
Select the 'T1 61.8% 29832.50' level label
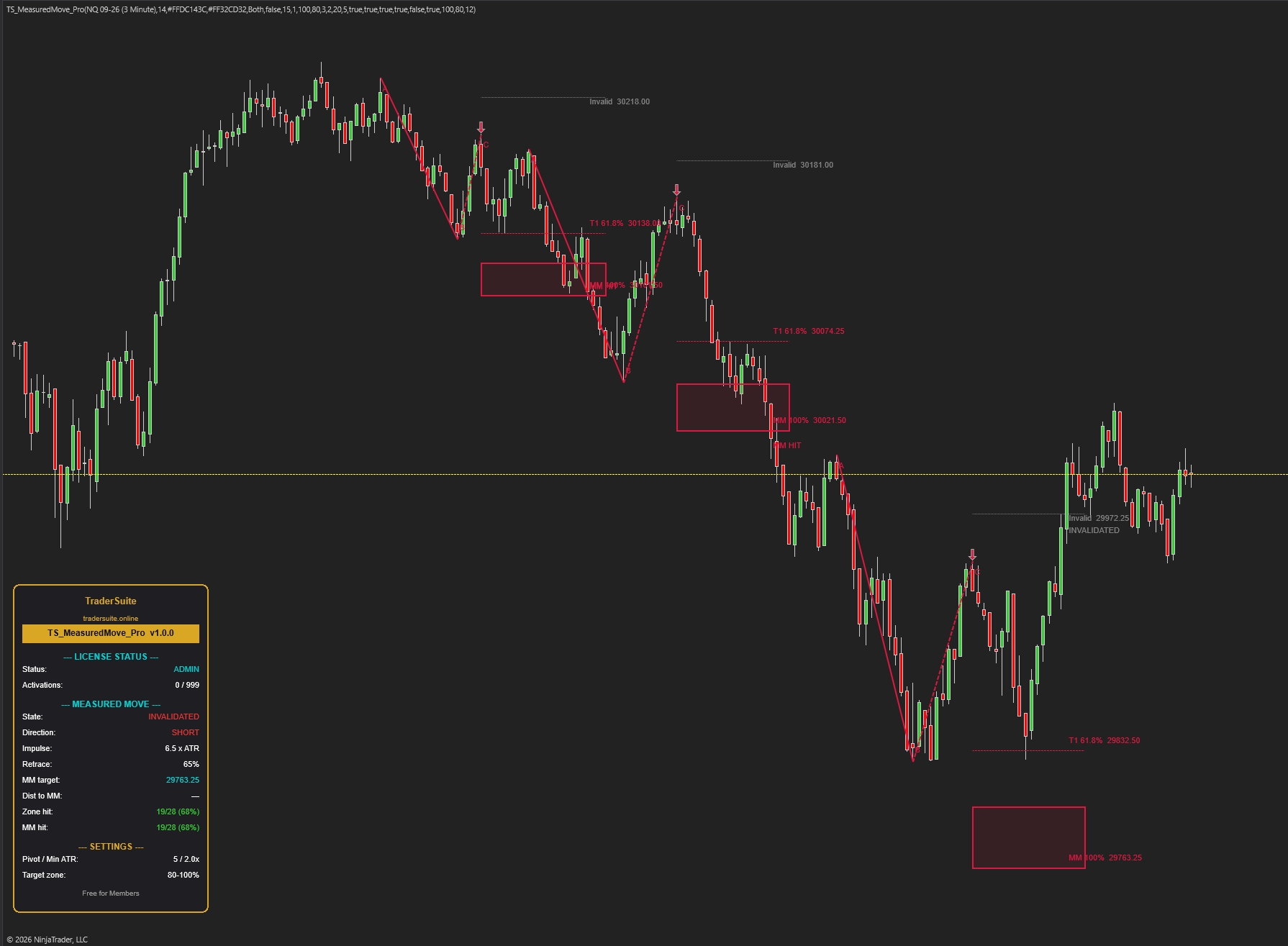pyautogui.click(x=1105, y=740)
